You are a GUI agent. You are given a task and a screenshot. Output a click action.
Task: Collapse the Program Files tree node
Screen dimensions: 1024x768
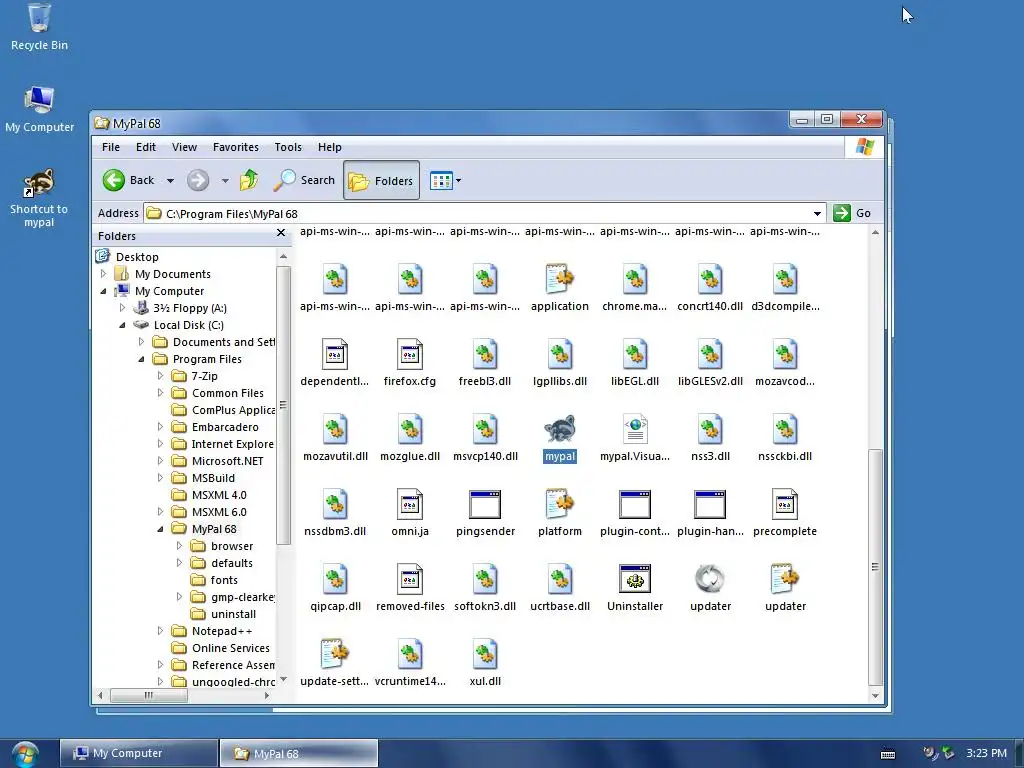coord(141,359)
